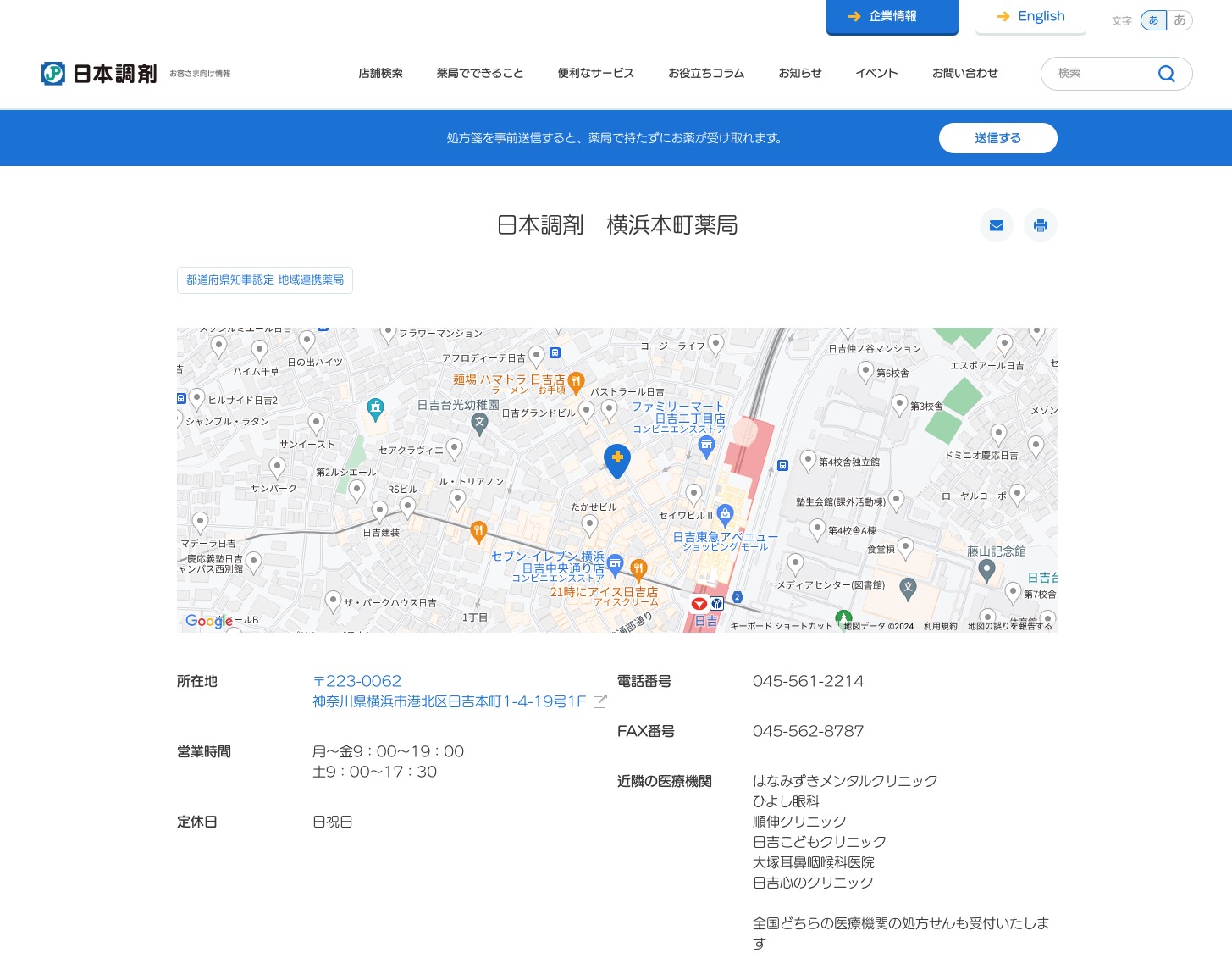Click the external link icon beside the address
The image size is (1232, 958).
coord(599,701)
